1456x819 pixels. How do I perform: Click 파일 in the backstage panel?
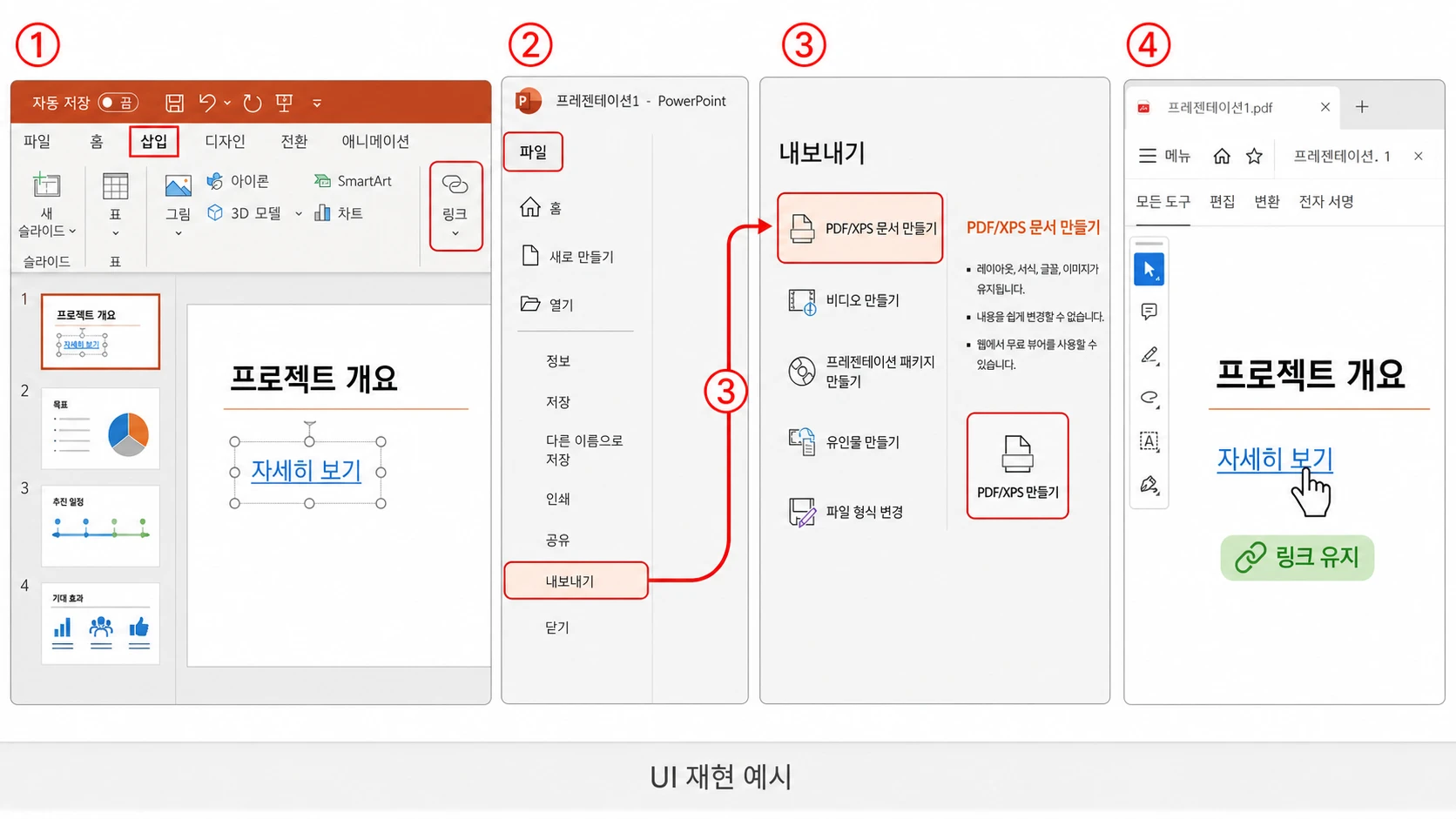click(x=533, y=152)
